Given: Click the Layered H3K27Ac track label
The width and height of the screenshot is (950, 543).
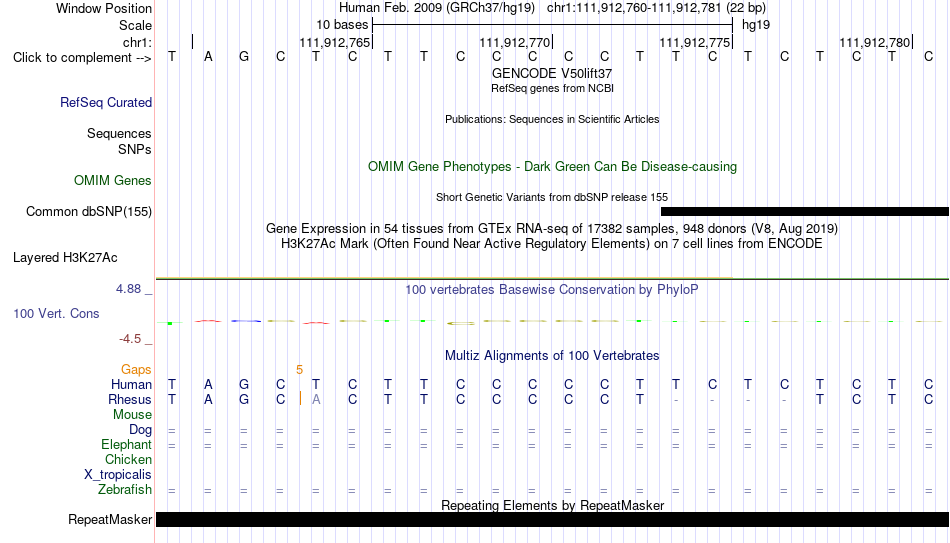Looking at the screenshot, I should [x=65, y=258].
